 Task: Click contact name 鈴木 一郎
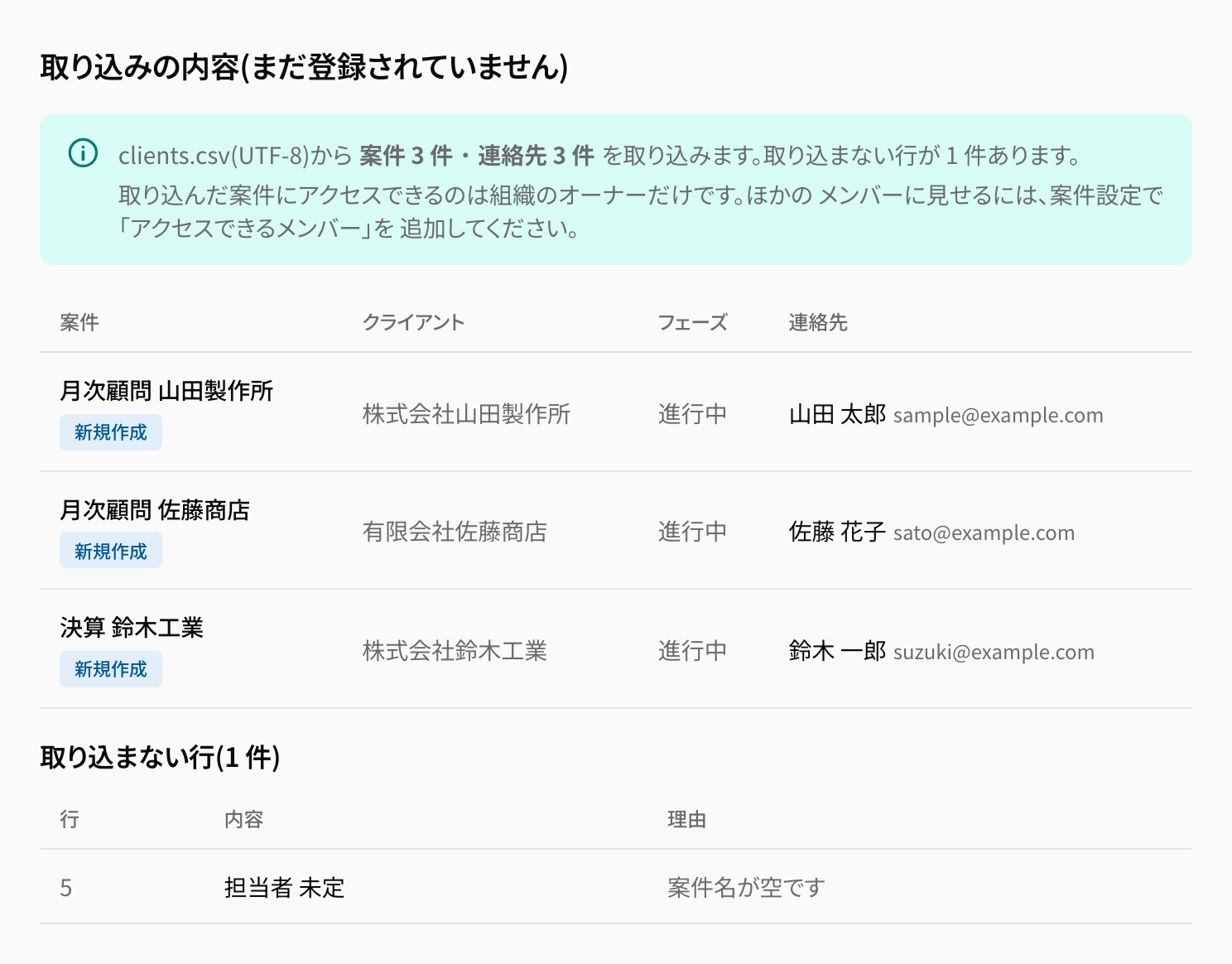(837, 651)
